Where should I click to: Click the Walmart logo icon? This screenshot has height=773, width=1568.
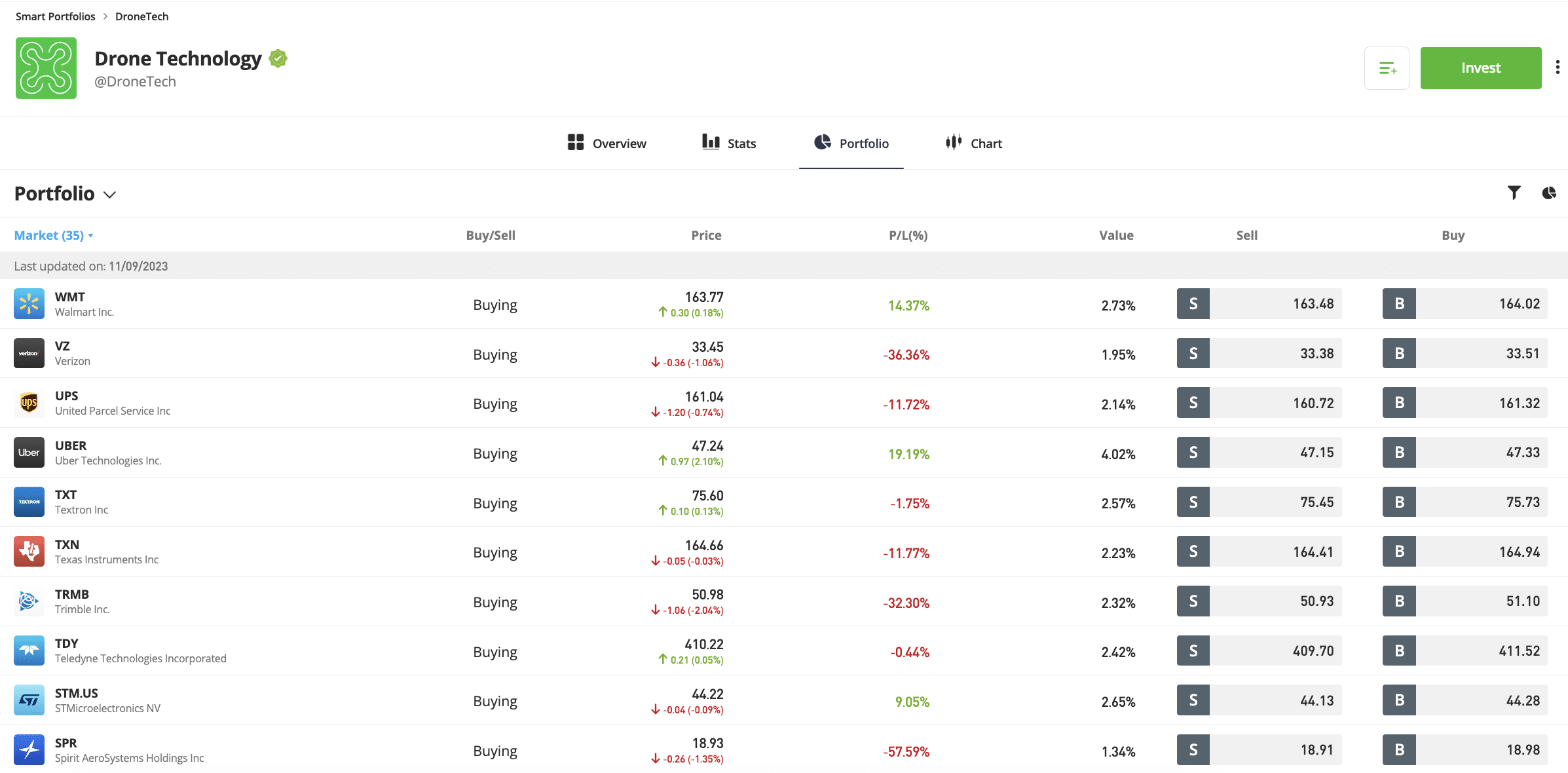[29, 304]
